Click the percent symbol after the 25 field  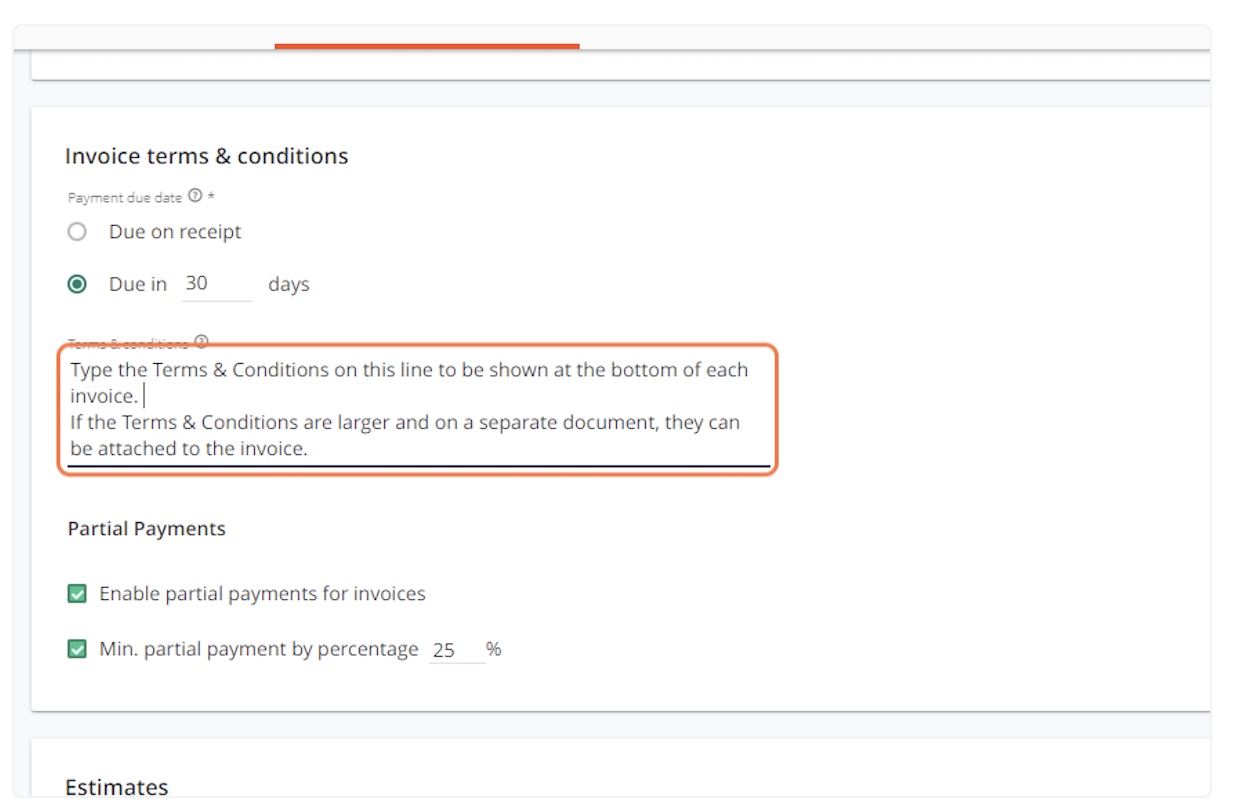[x=494, y=650]
